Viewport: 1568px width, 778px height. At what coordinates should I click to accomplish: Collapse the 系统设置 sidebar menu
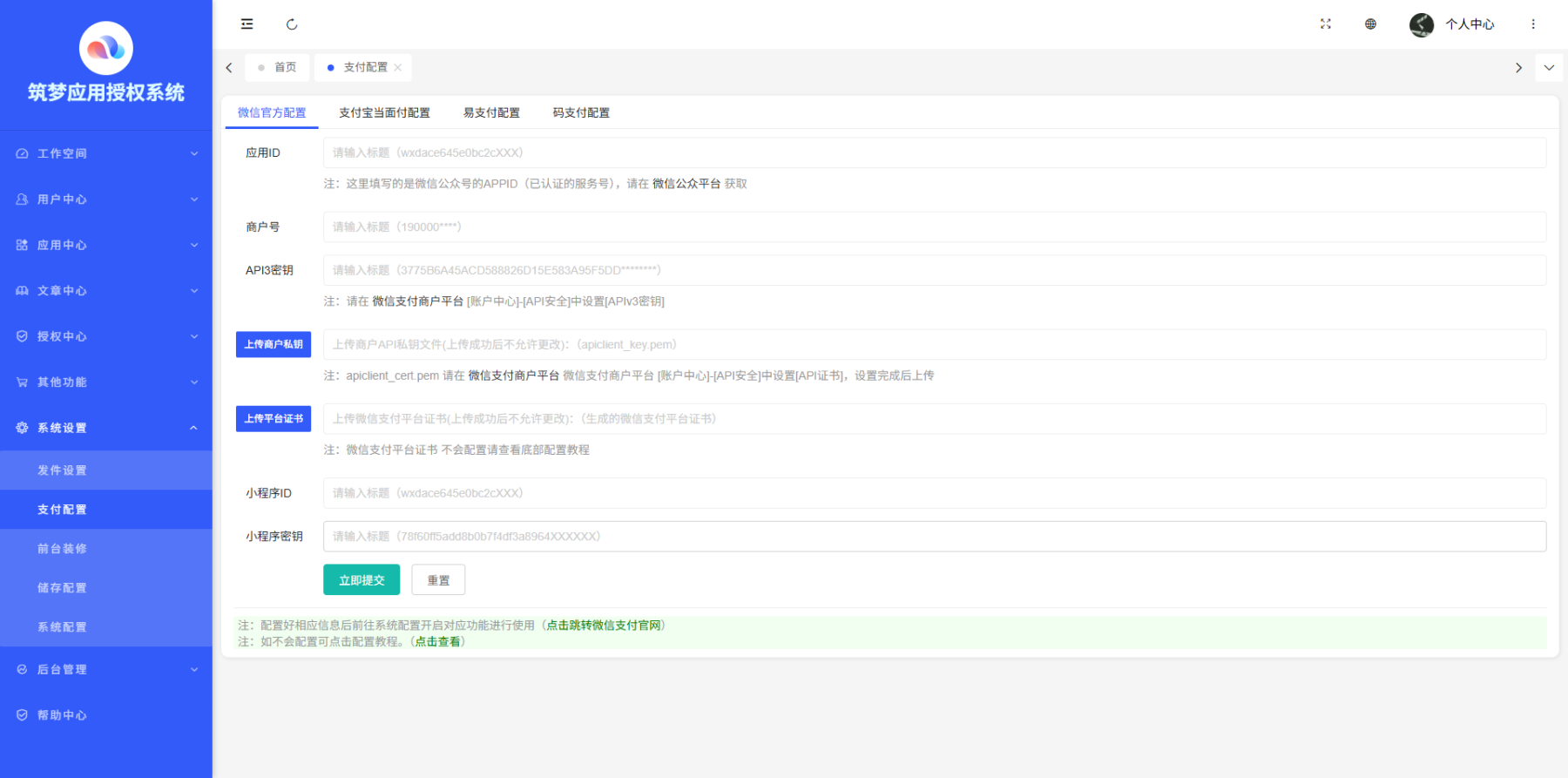point(105,428)
